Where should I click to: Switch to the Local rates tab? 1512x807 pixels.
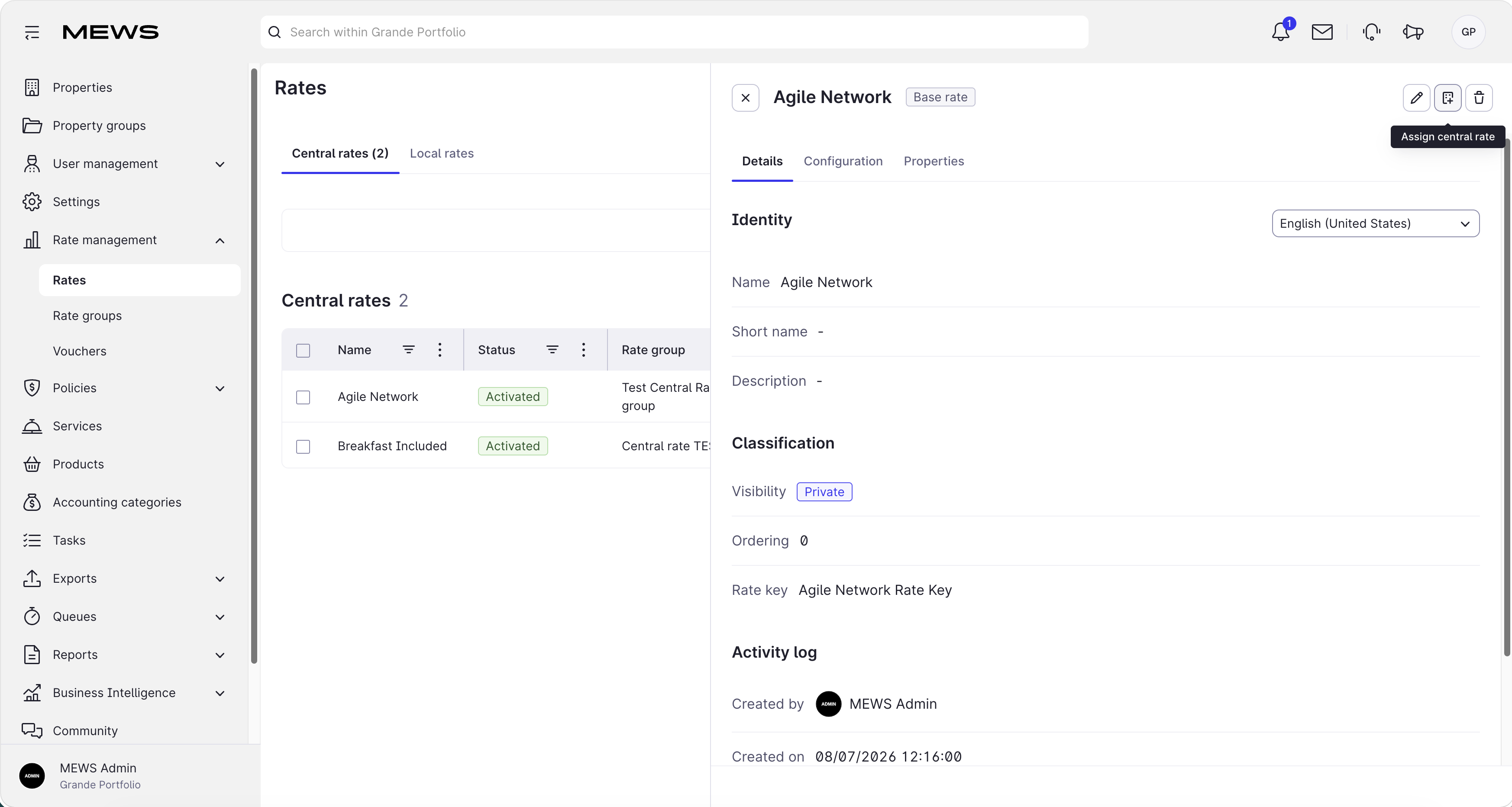[441, 153]
